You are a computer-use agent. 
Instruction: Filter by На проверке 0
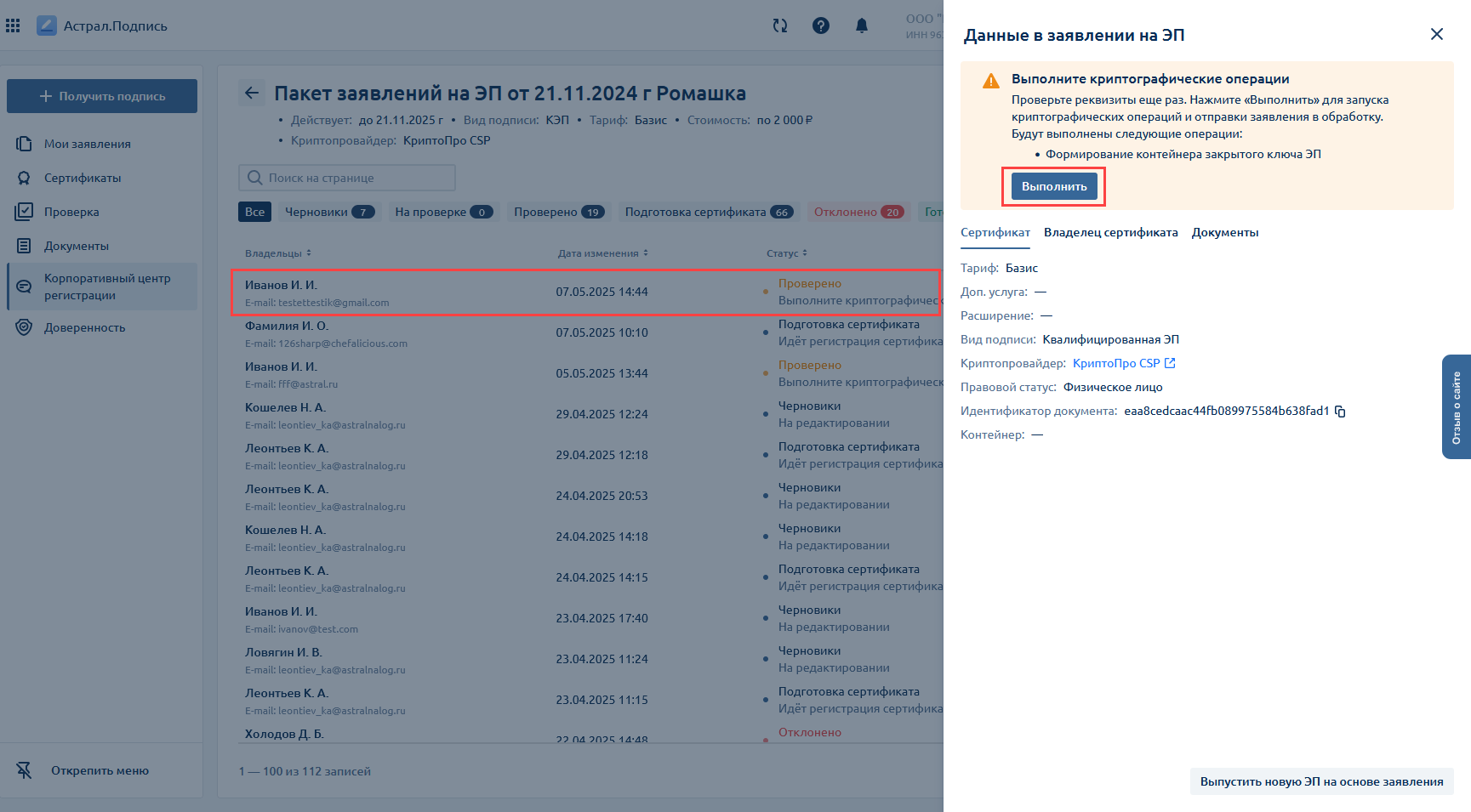click(444, 212)
